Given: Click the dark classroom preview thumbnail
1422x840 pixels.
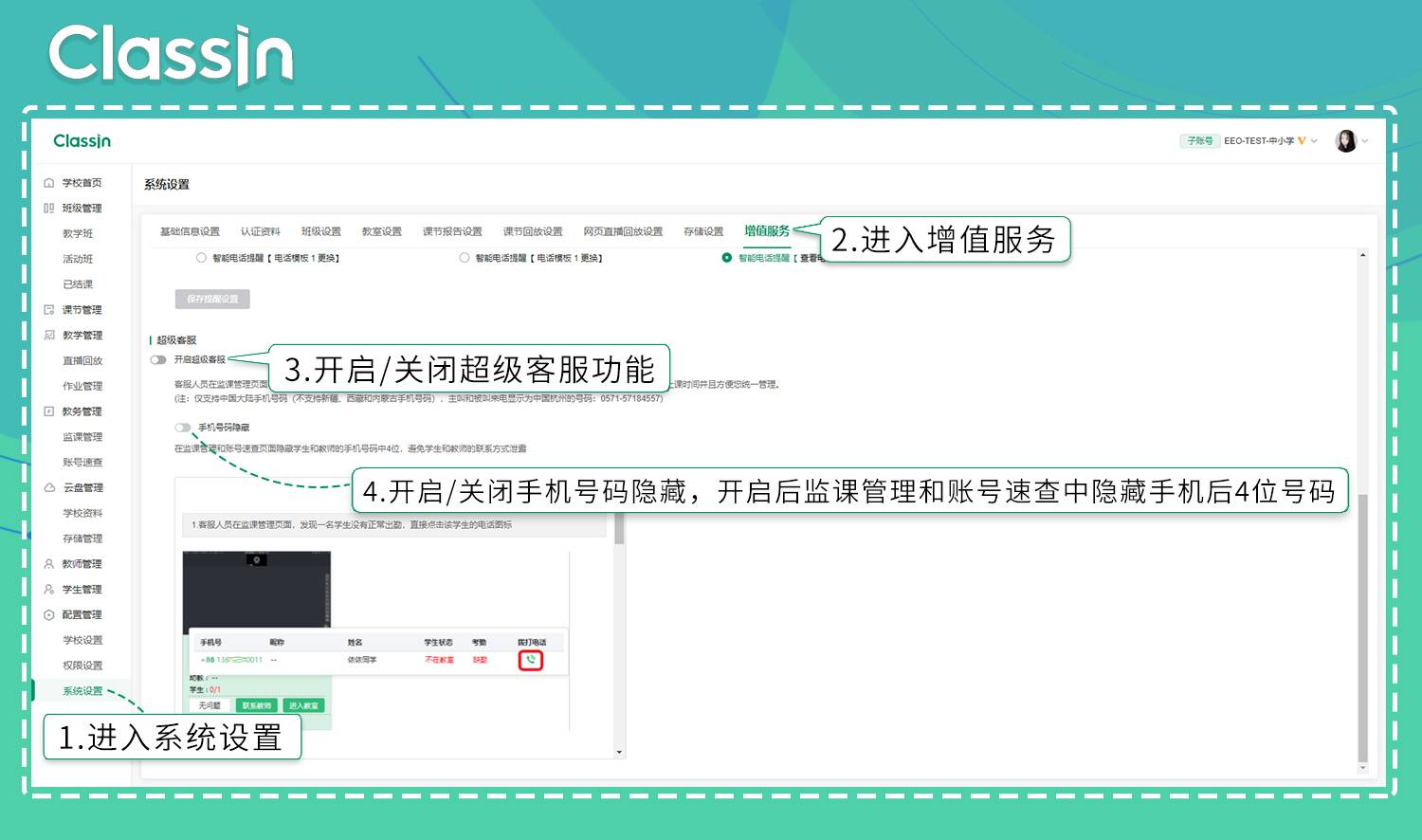Looking at the screenshot, I should click(256, 593).
